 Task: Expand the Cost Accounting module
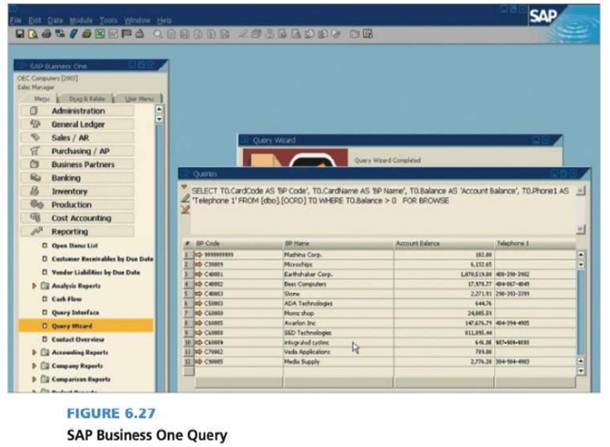coord(77,218)
